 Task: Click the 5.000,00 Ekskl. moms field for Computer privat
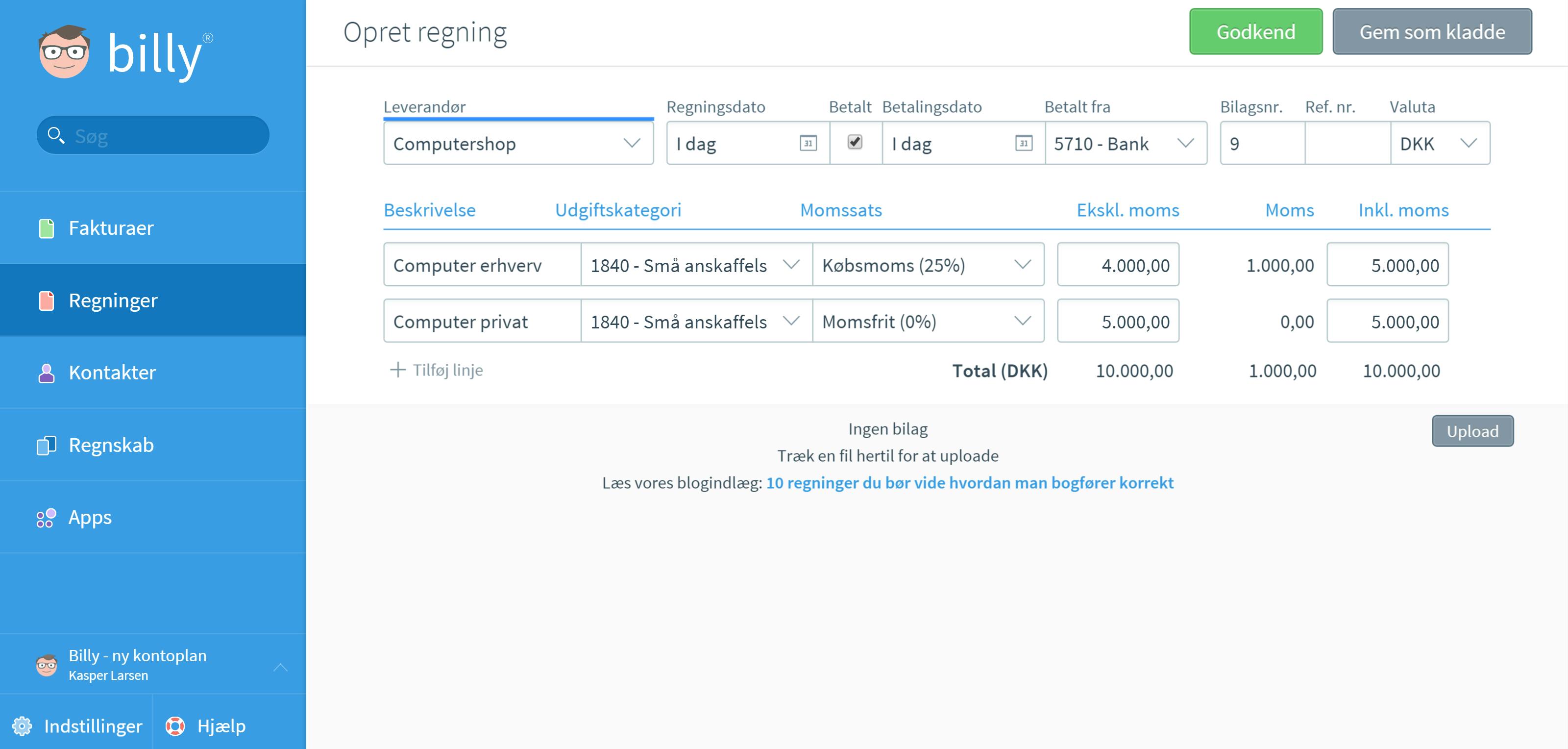click(1118, 321)
